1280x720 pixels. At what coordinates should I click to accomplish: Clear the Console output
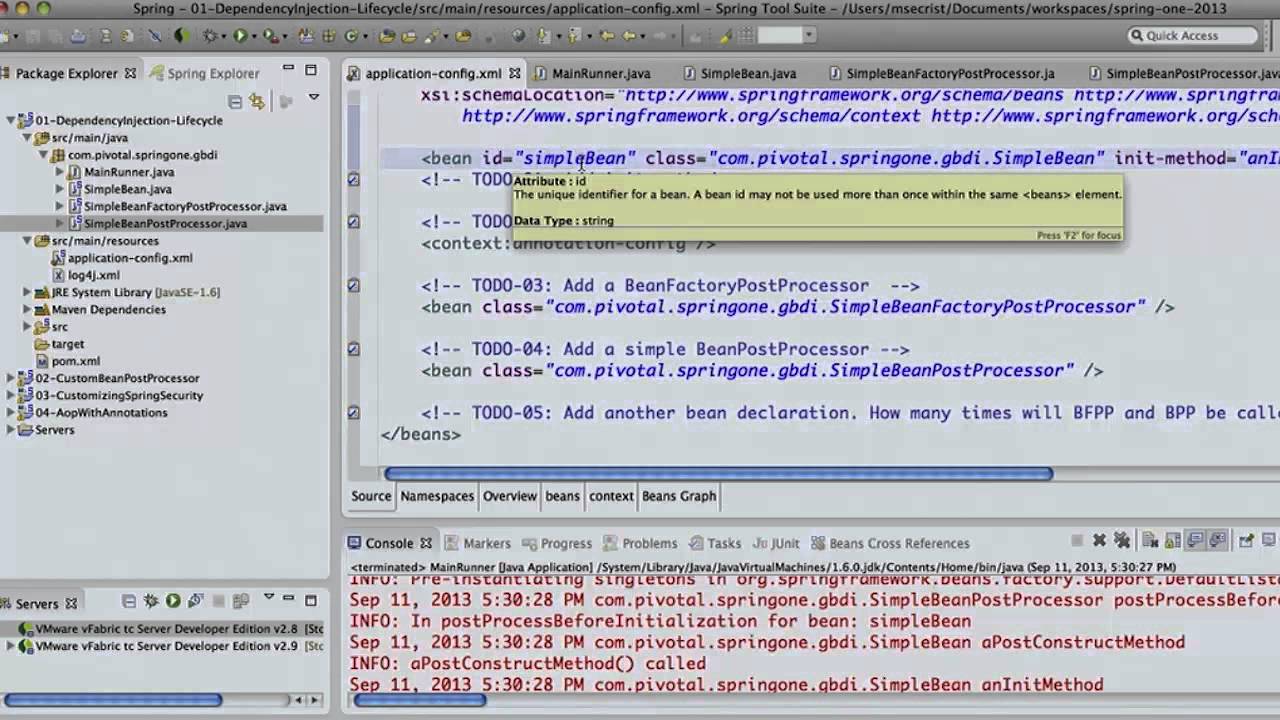[x=1150, y=541]
